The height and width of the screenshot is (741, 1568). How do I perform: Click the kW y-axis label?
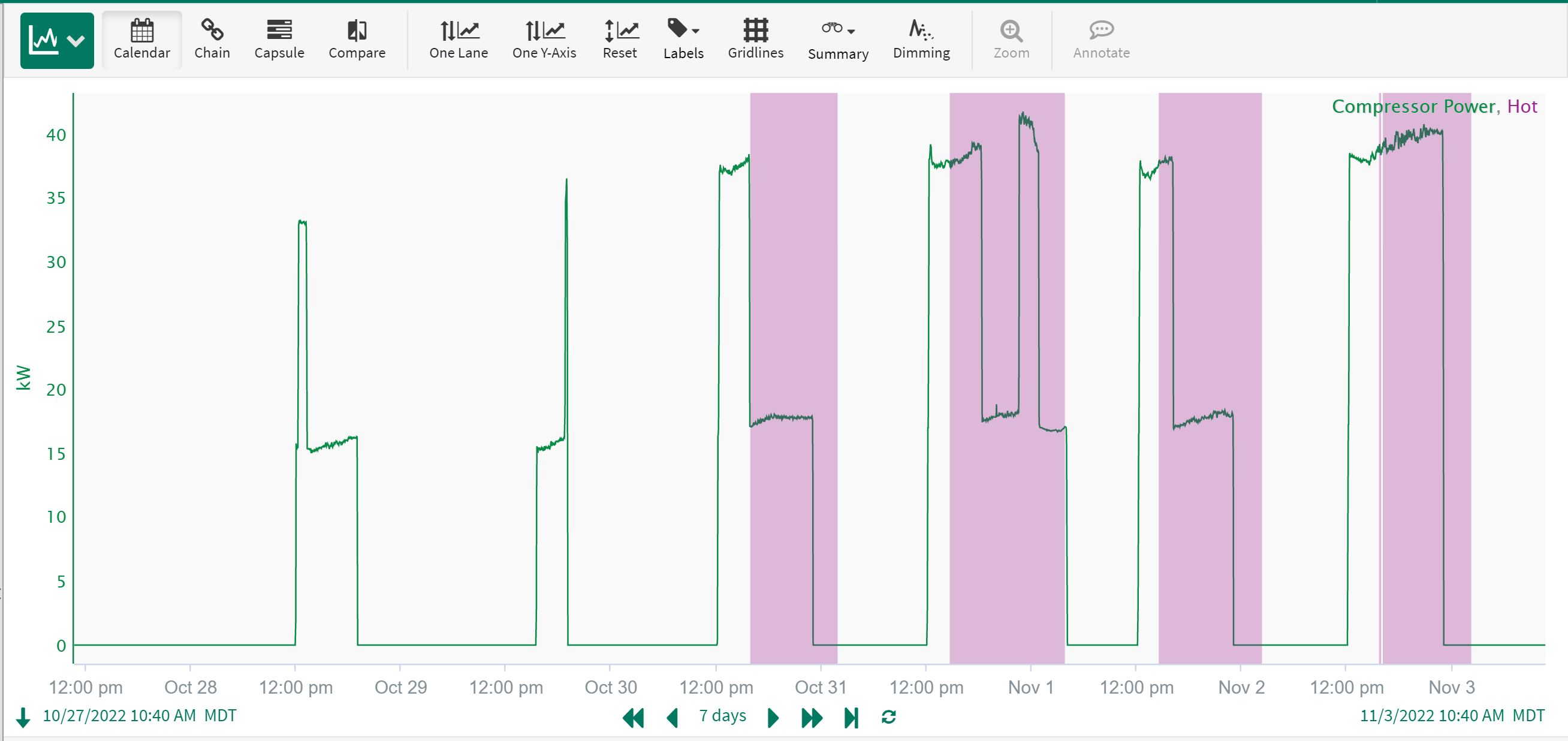[23, 378]
